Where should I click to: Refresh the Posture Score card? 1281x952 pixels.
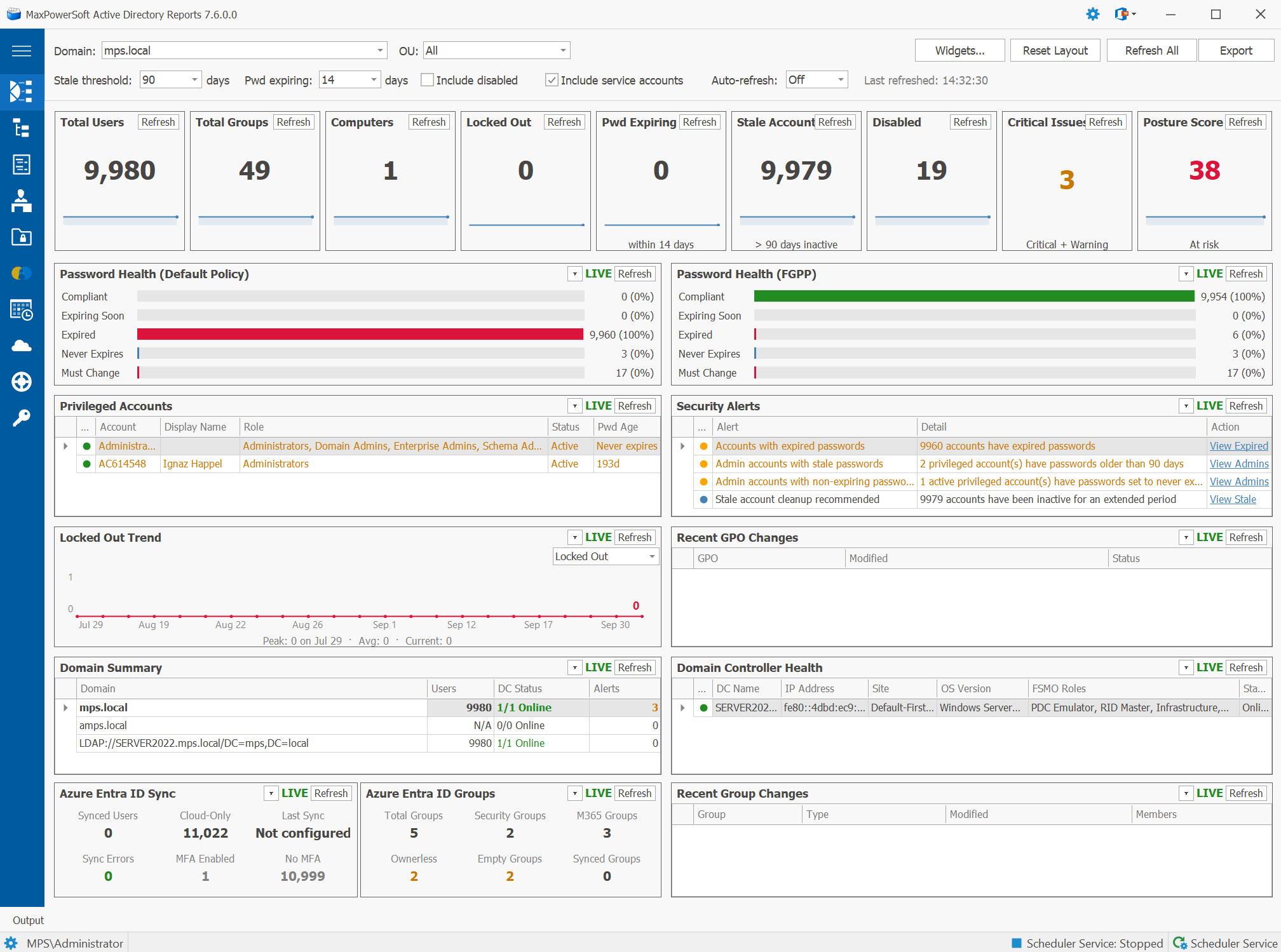coord(1245,122)
